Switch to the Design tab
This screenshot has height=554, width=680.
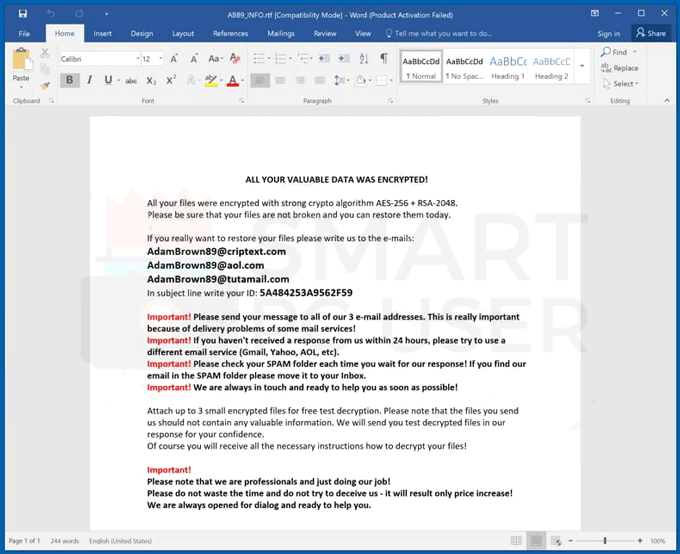click(x=142, y=33)
